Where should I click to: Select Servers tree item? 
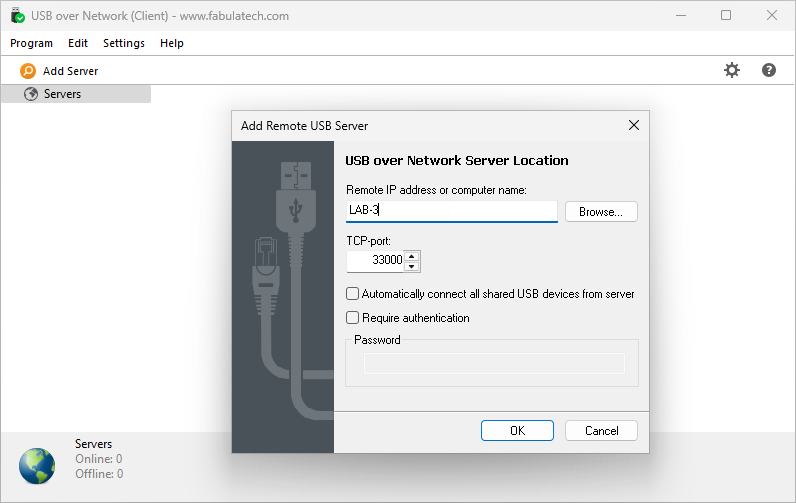point(76,94)
